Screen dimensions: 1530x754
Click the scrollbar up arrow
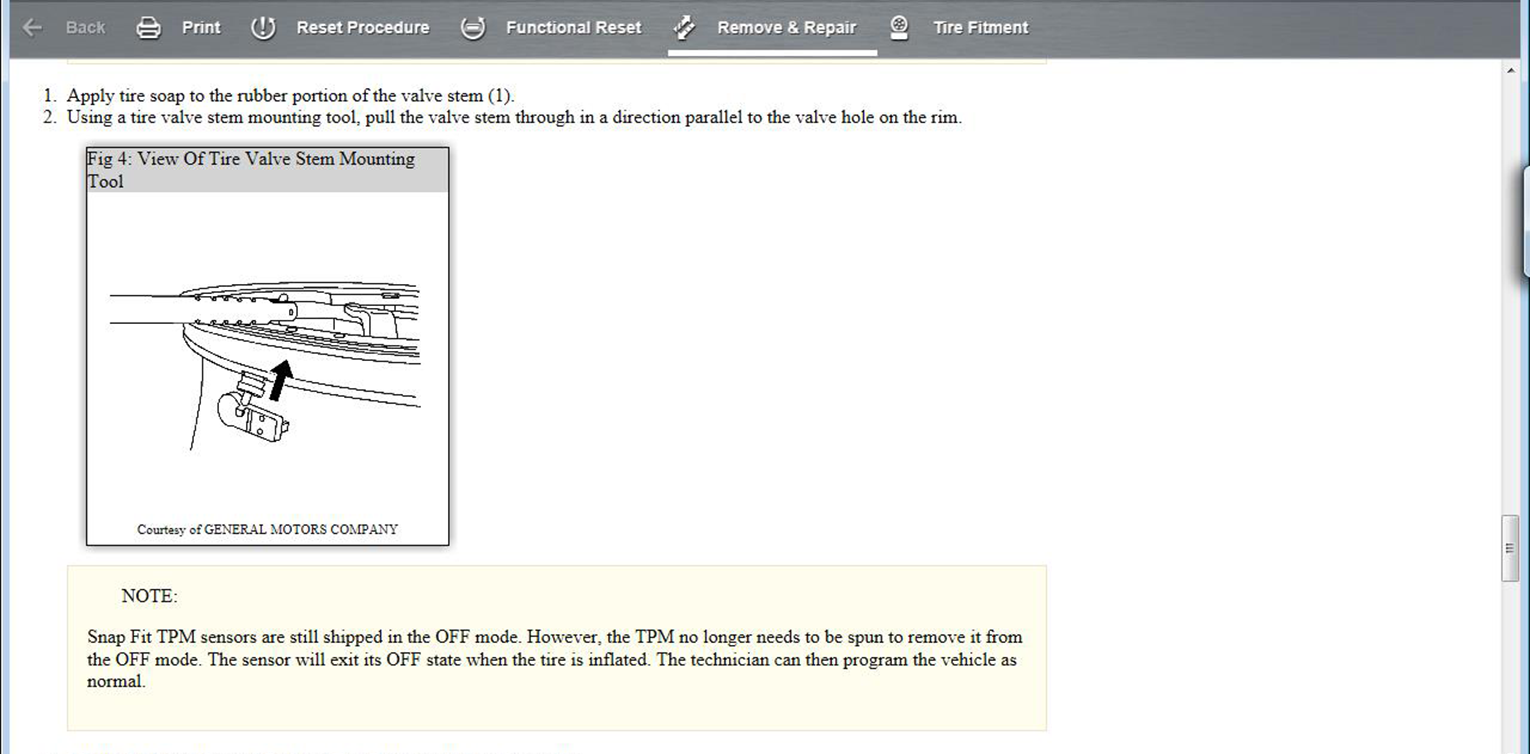click(x=1510, y=72)
